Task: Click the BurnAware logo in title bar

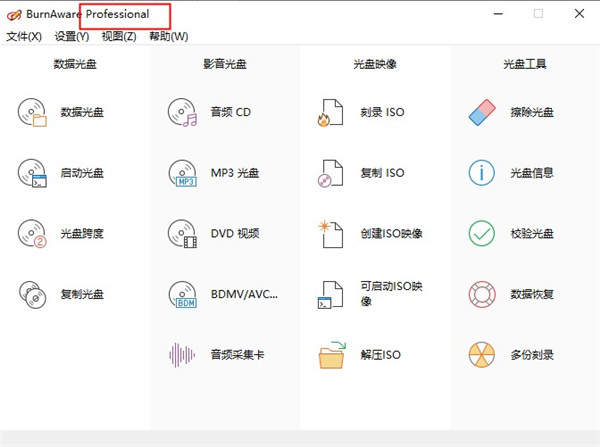Action: tap(14, 15)
